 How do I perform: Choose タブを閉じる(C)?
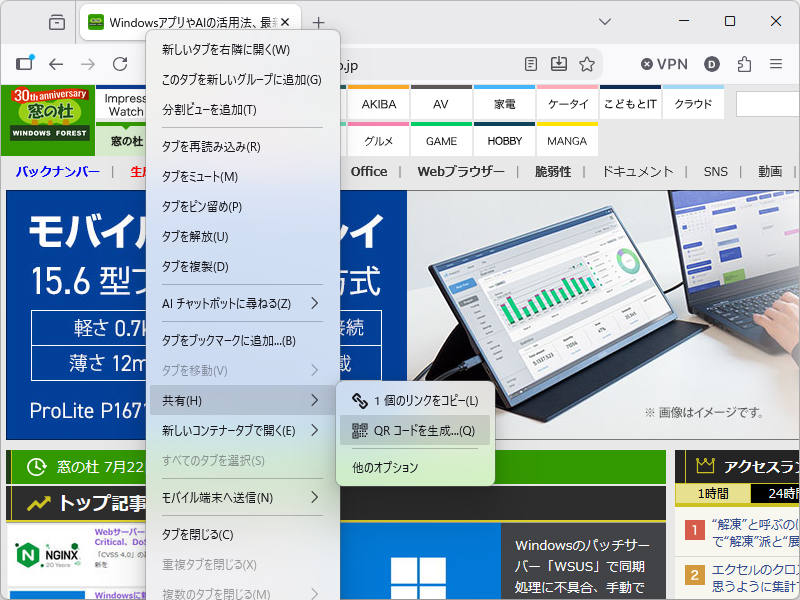coord(243,535)
